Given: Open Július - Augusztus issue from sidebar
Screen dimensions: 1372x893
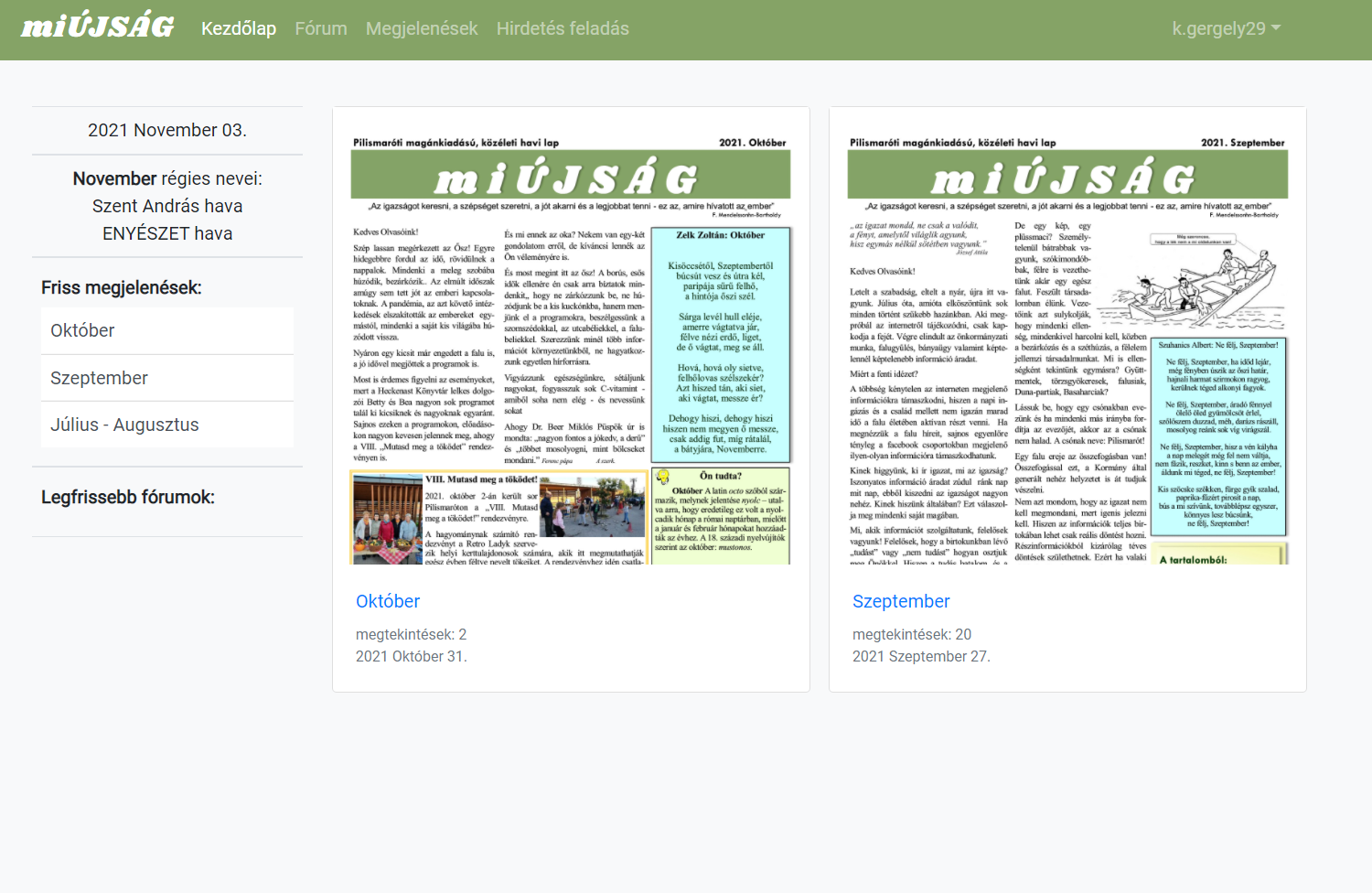Looking at the screenshot, I should click(x=167, y=425).
